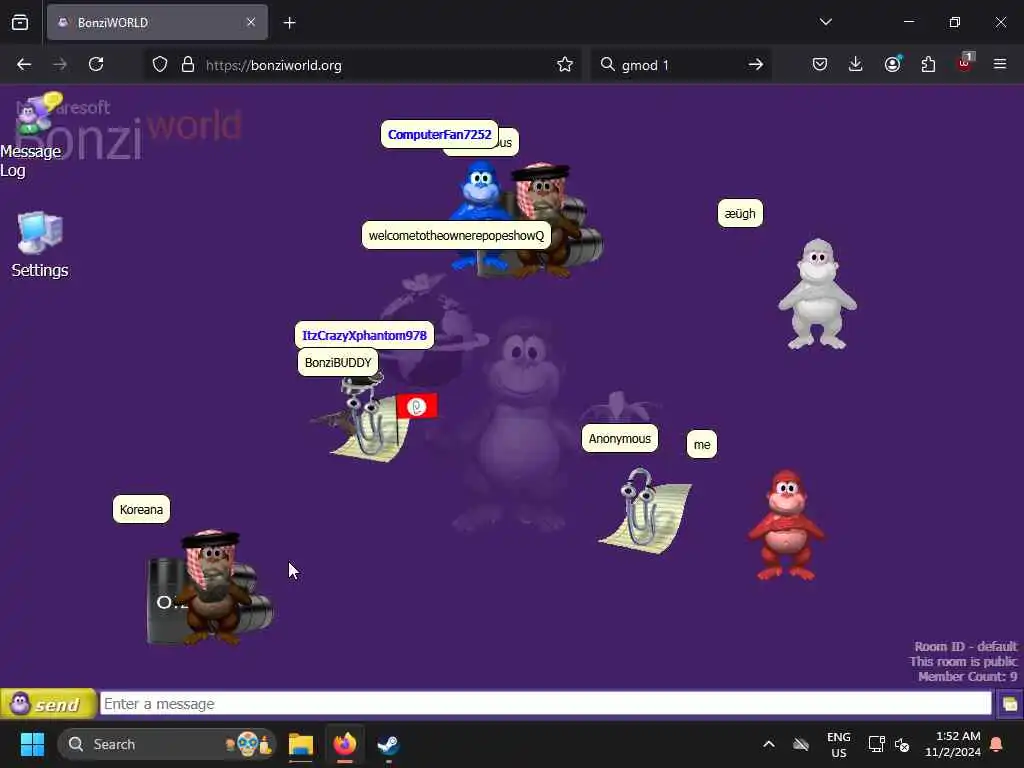Click the BonziBUDDY speech bubble
The image size is (1024, 768).
point(338,362)
